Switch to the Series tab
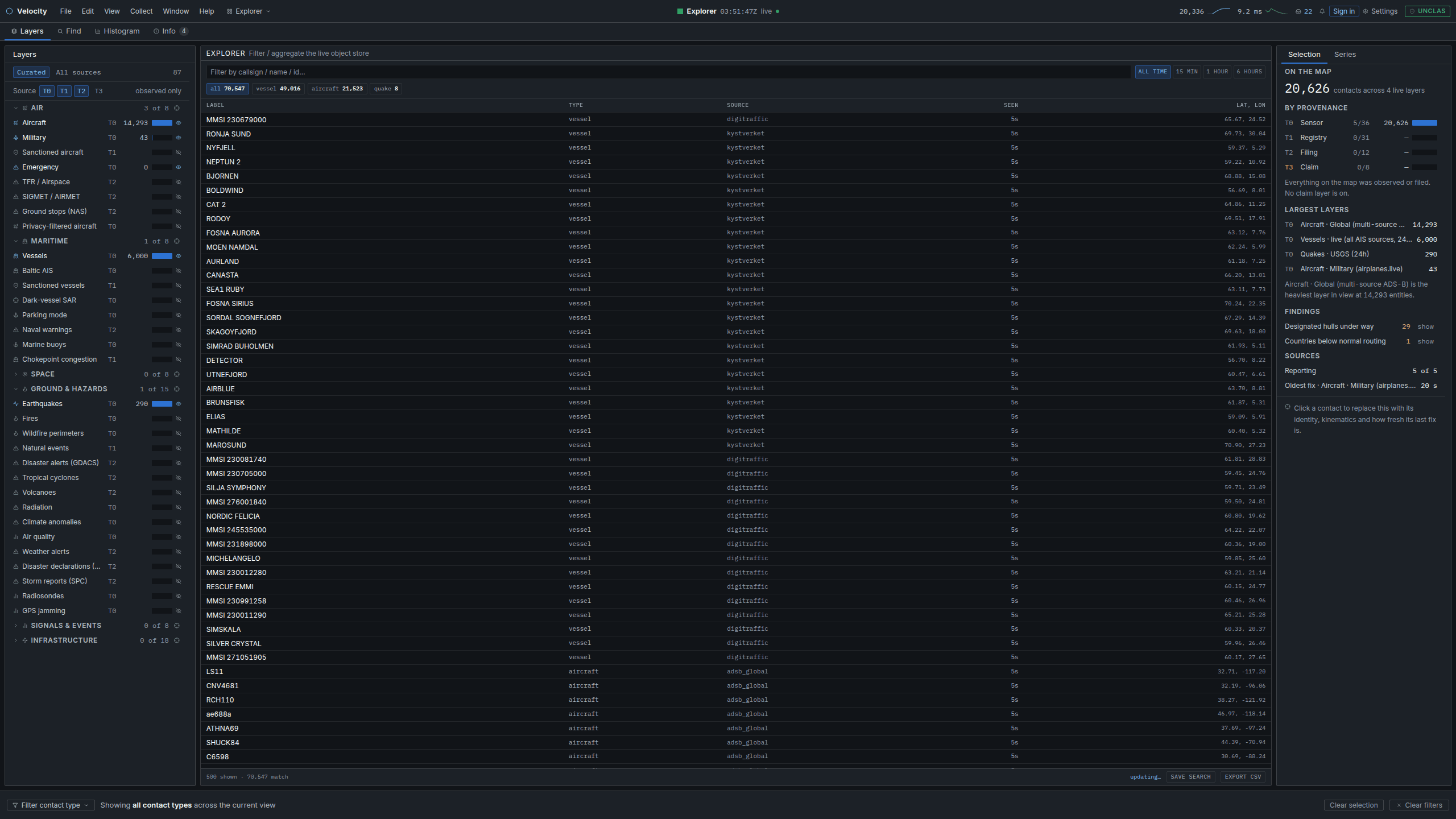The width and height of the screenshot is (1456, 819). [1345, 55]
